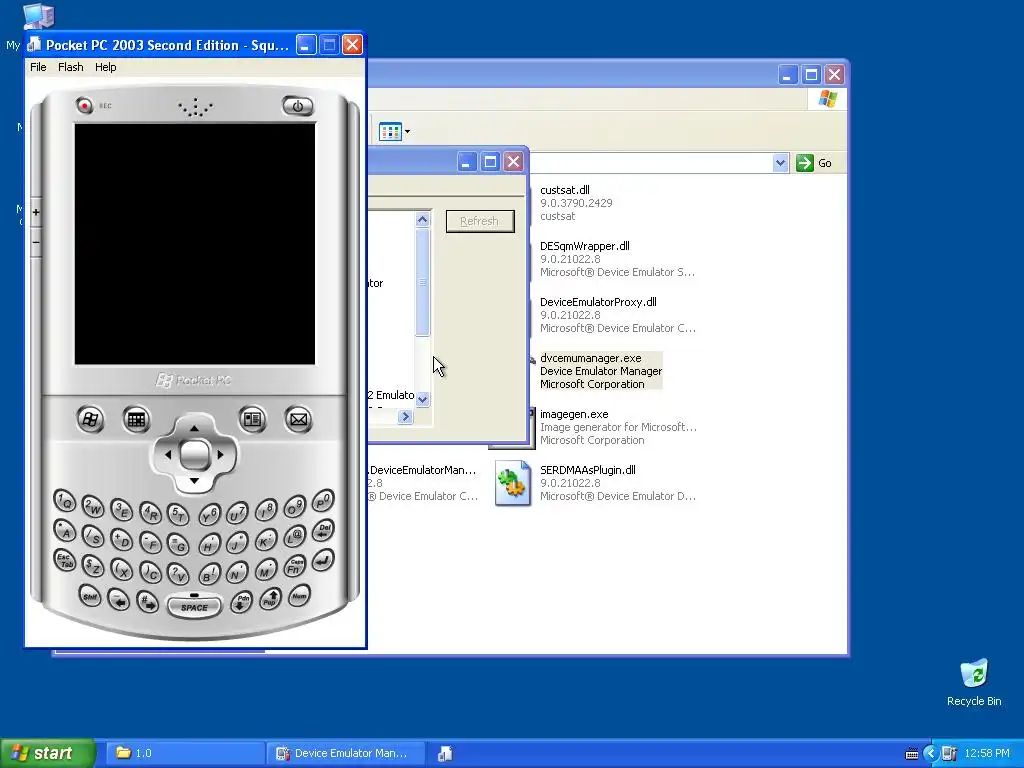This screenshot has width=1024, height=768.
Task: Select the SERDMAAsPlugin.dll file icon
Action: tap(513, 483)
